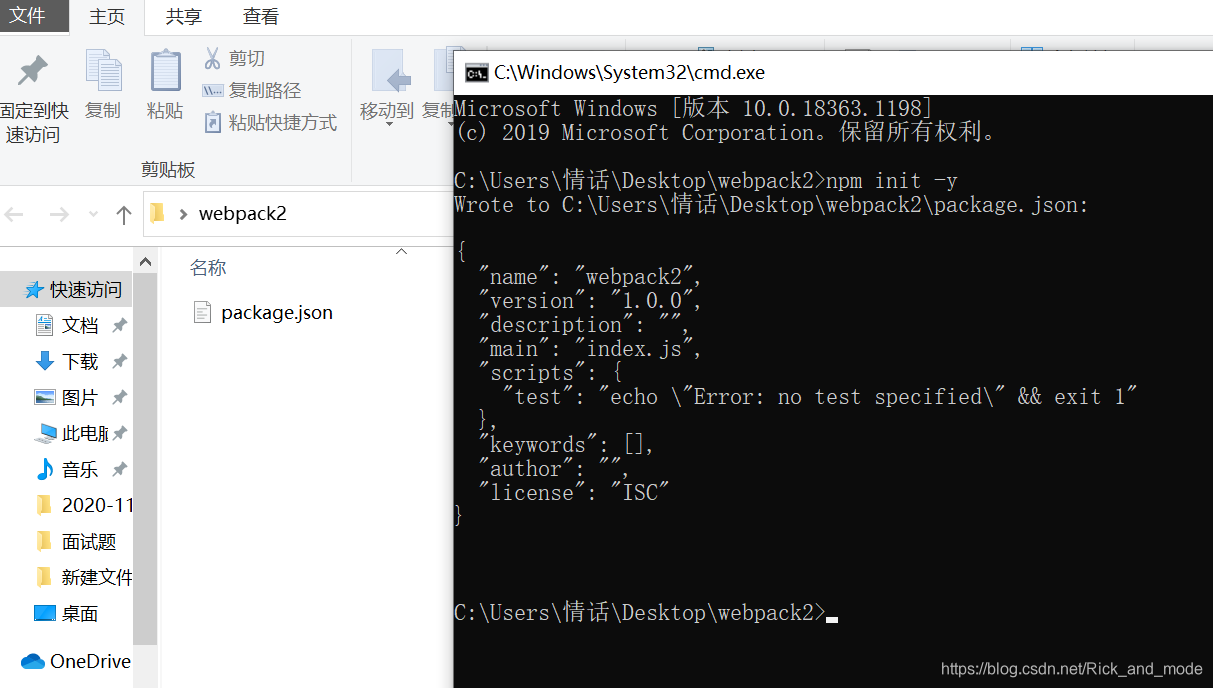Click the "name": "webpack2" line
Viewport: 1213px width, 688px height.
pos(590,277)
